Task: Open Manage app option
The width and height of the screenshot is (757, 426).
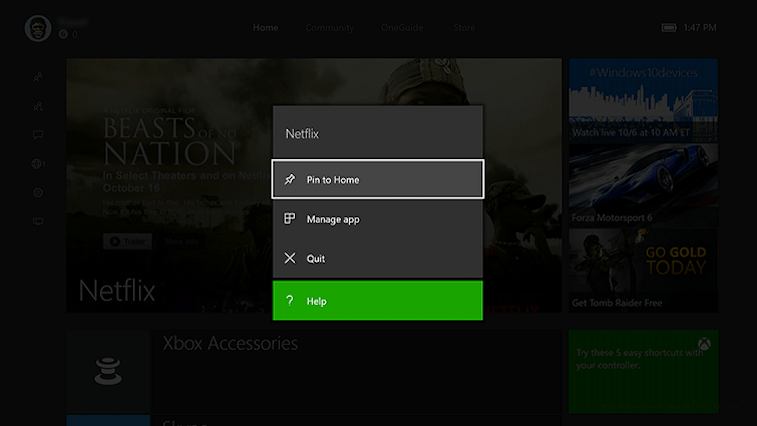Action: coord(377,219)
